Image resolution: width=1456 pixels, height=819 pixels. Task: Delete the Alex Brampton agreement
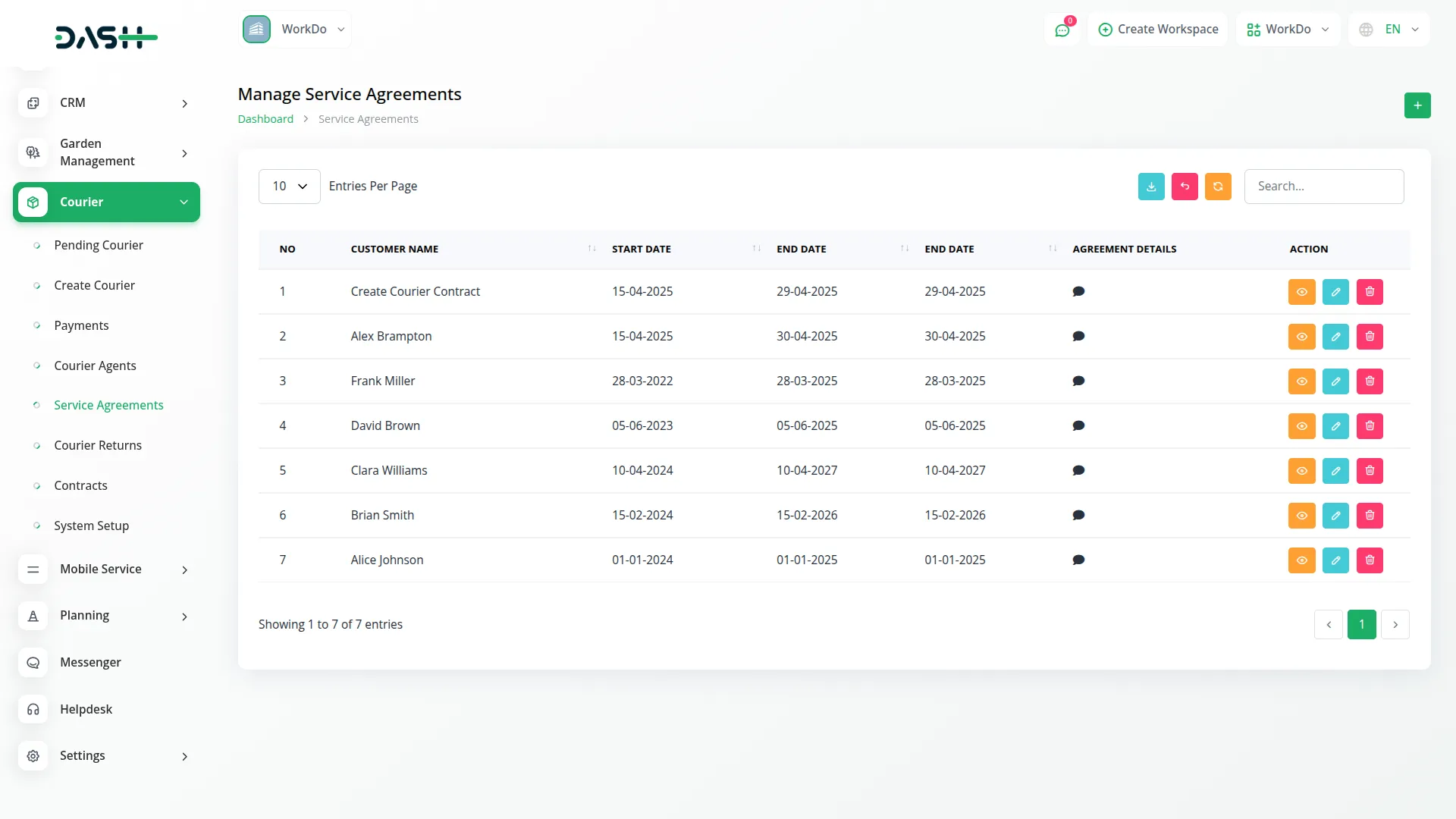[x=1369, y=337]
